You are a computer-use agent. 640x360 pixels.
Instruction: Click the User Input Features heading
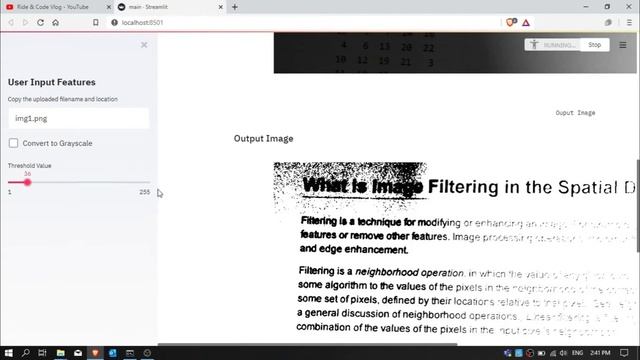(x=51, y=82)
